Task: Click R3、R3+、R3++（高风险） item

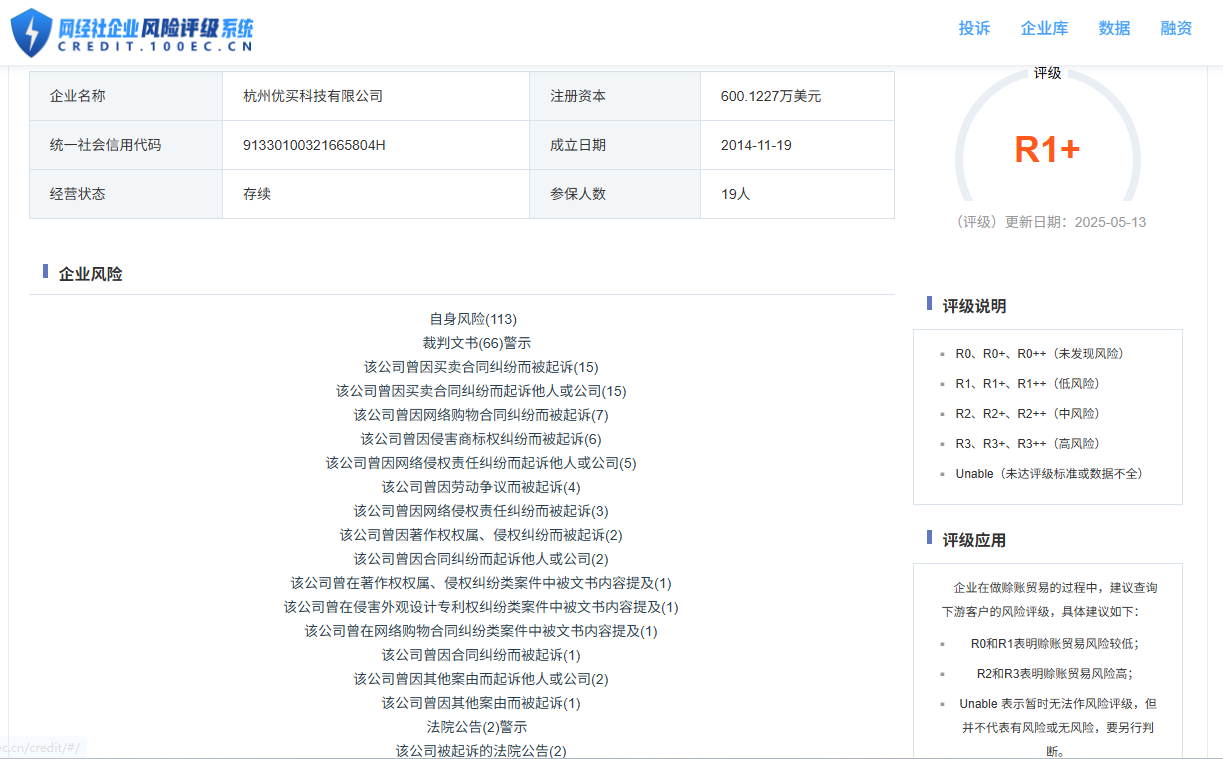Action: pos(1028,443)
